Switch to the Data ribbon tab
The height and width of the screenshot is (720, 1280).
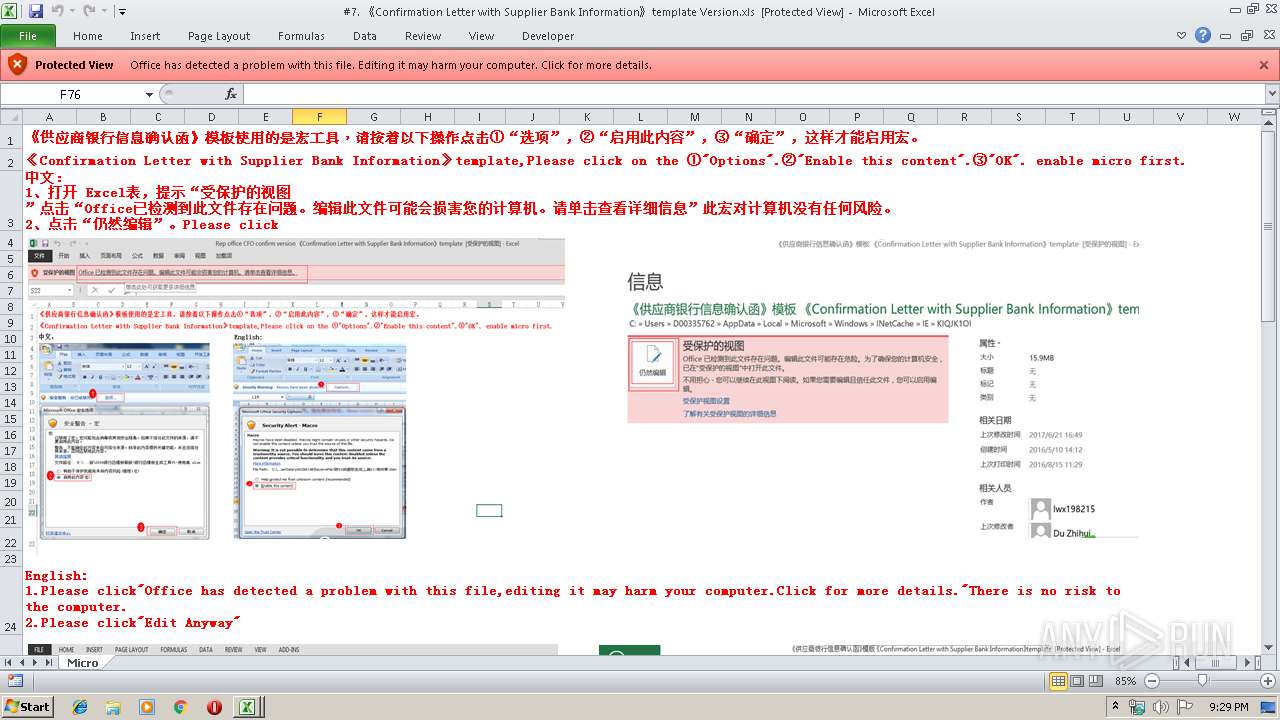365,36
